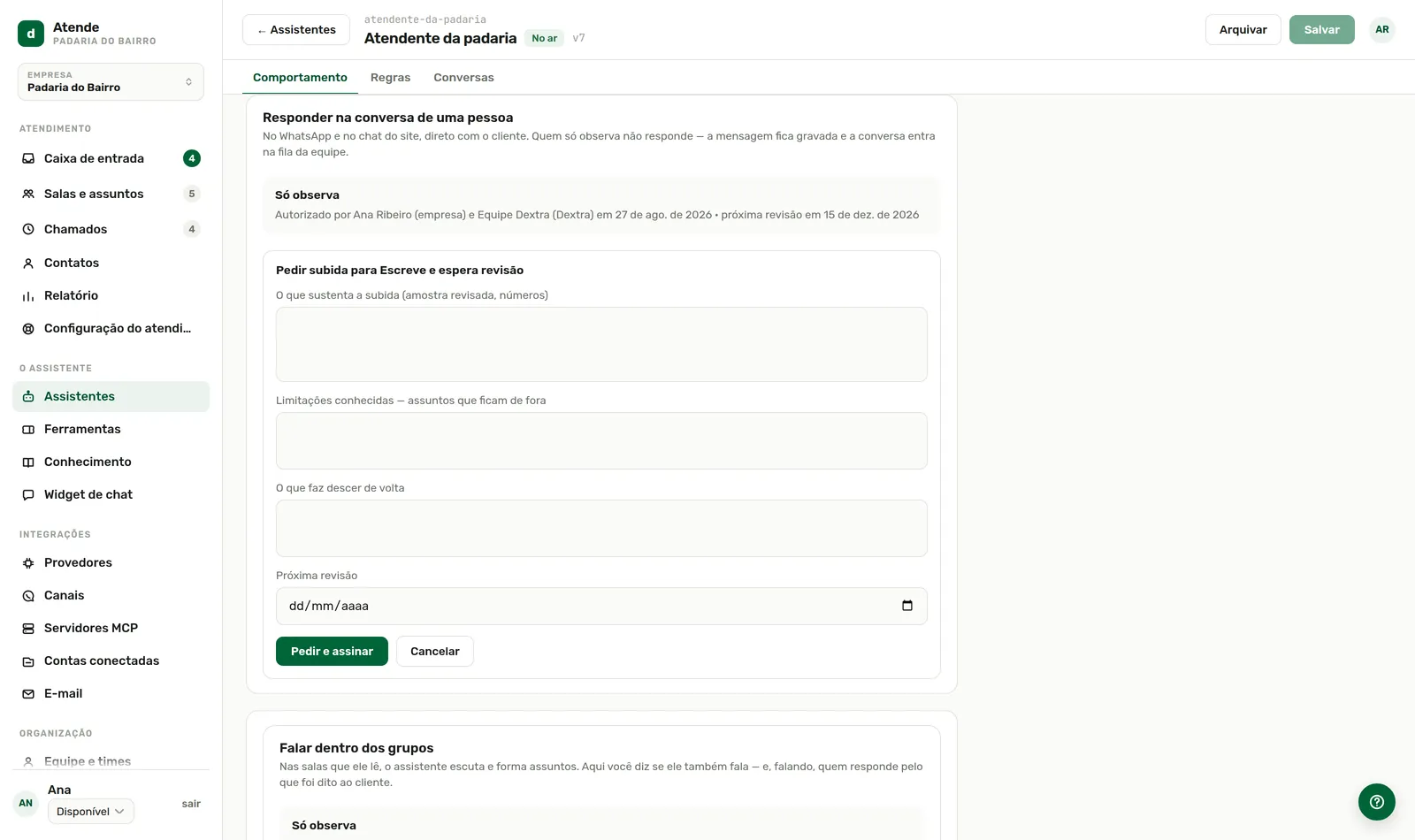Click the AR user avatar
The image size is (1415, 840).
(x=1382, y=29)
